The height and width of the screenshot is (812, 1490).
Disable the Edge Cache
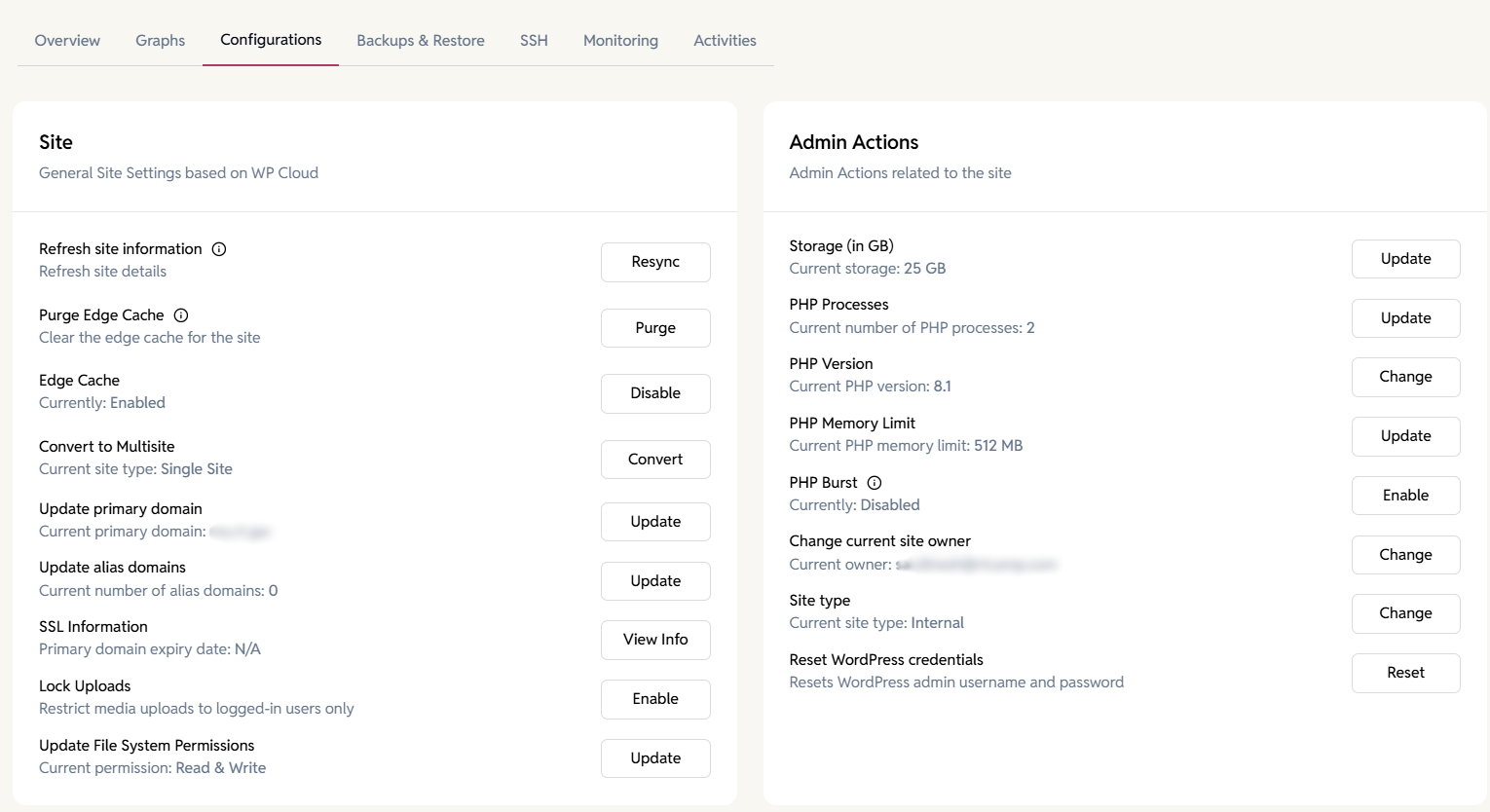[655, 393]
